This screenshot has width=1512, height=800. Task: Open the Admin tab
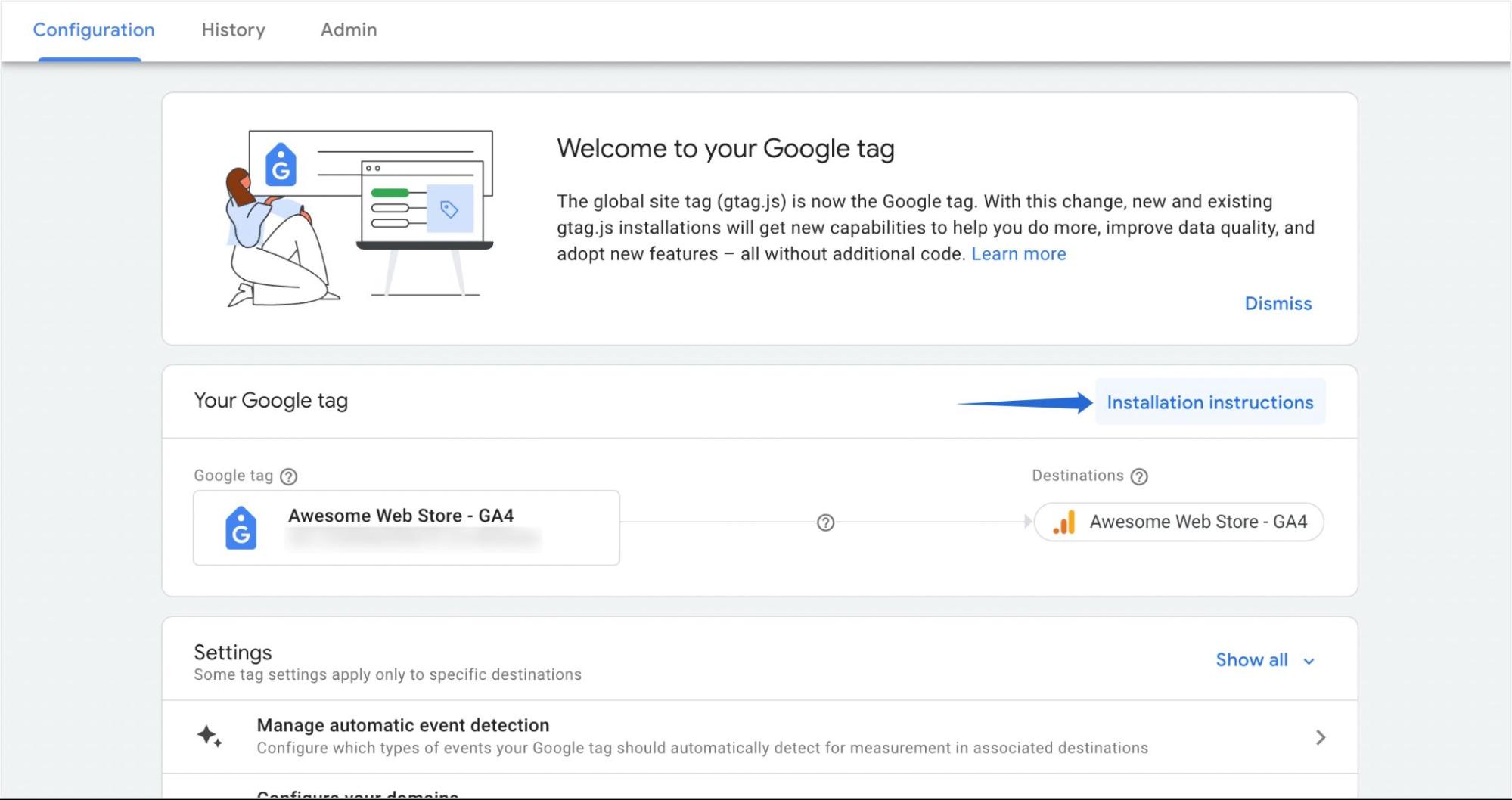(x=349, y=30)
